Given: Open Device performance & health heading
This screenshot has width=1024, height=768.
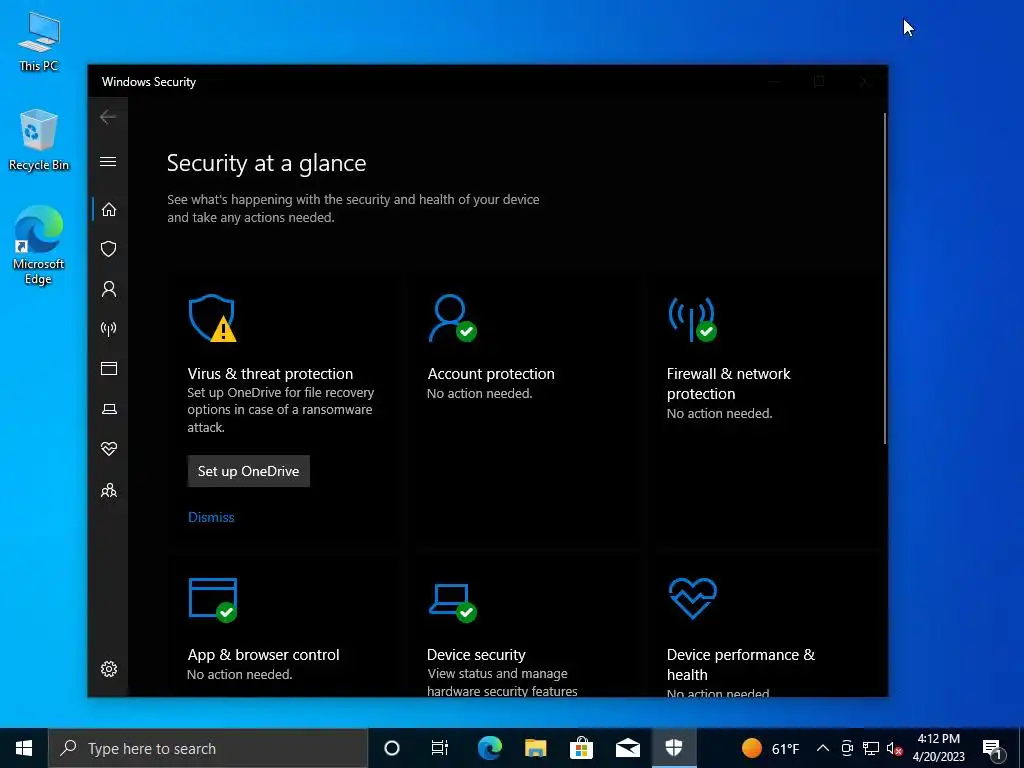Looking at the screenshot, I should coord(741,664).
